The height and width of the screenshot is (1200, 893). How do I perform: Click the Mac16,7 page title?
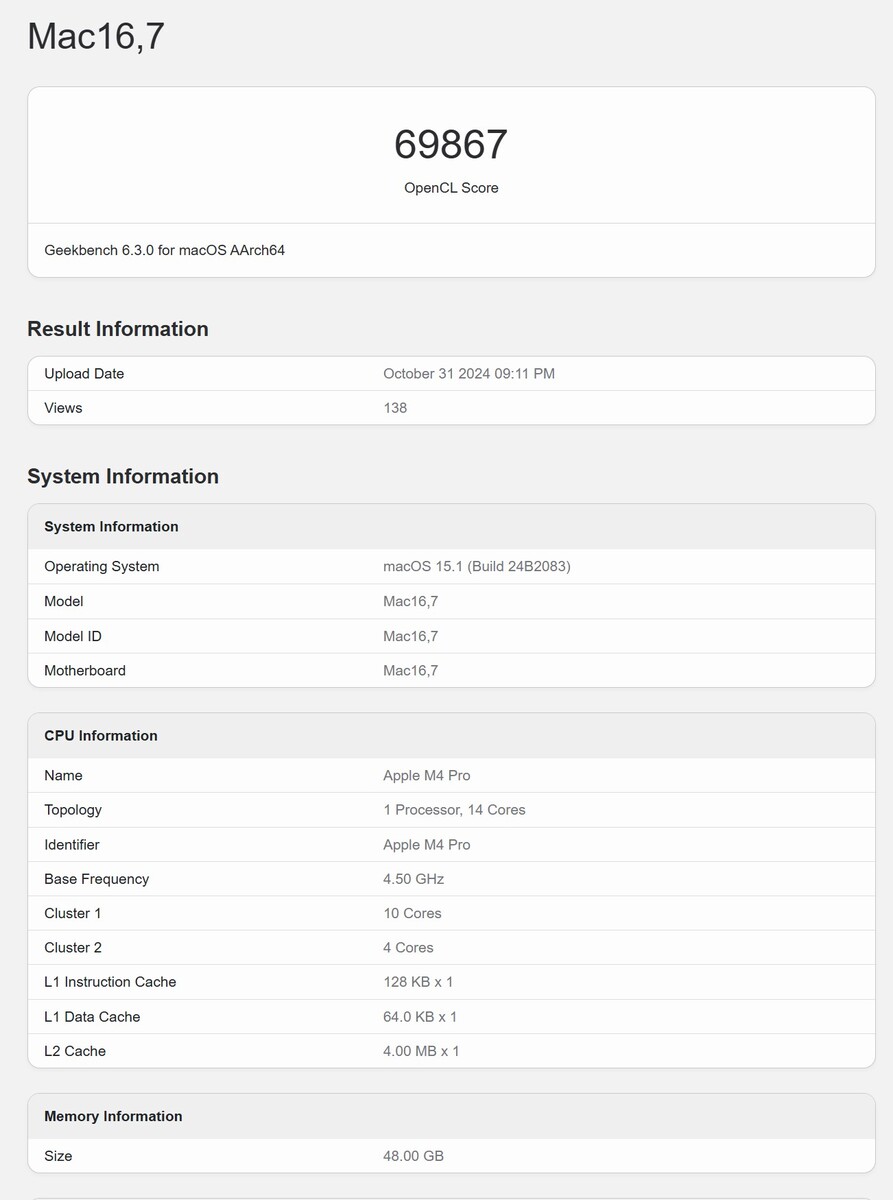96,37
